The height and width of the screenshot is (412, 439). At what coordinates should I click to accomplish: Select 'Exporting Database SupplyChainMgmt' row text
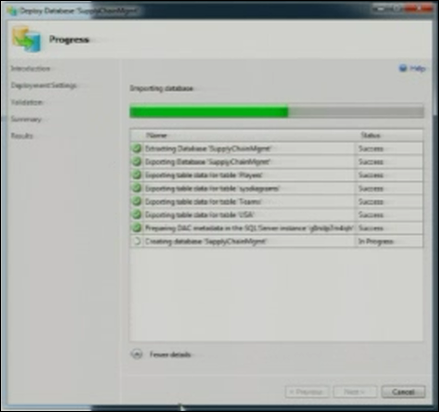[x=207, y=162]
